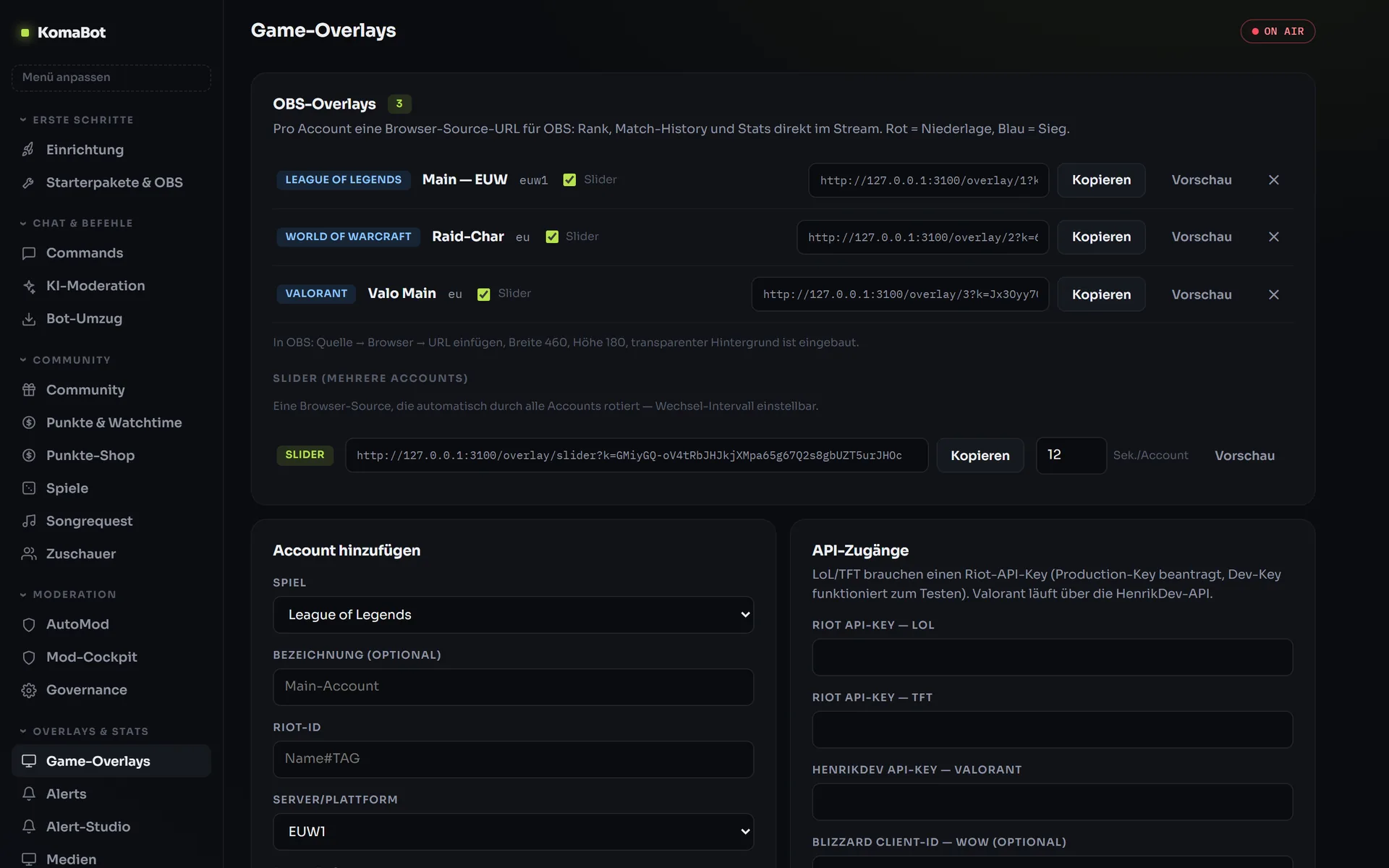Click the Riot API-Key — LoL field
Screen dimensions: 1389x868
(1053, 658)
